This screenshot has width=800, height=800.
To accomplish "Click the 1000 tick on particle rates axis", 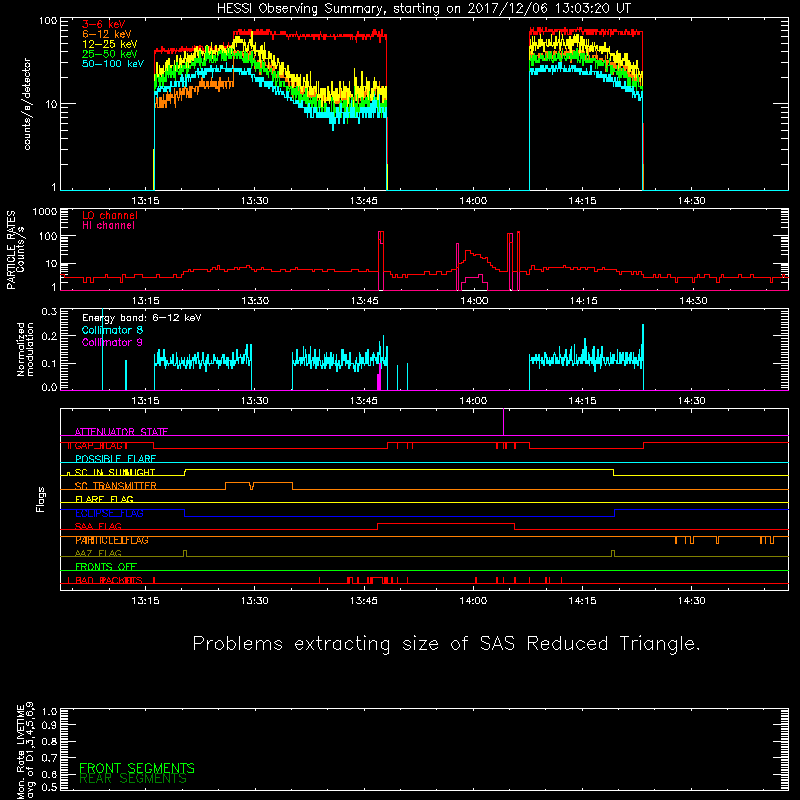I will 45,212.
